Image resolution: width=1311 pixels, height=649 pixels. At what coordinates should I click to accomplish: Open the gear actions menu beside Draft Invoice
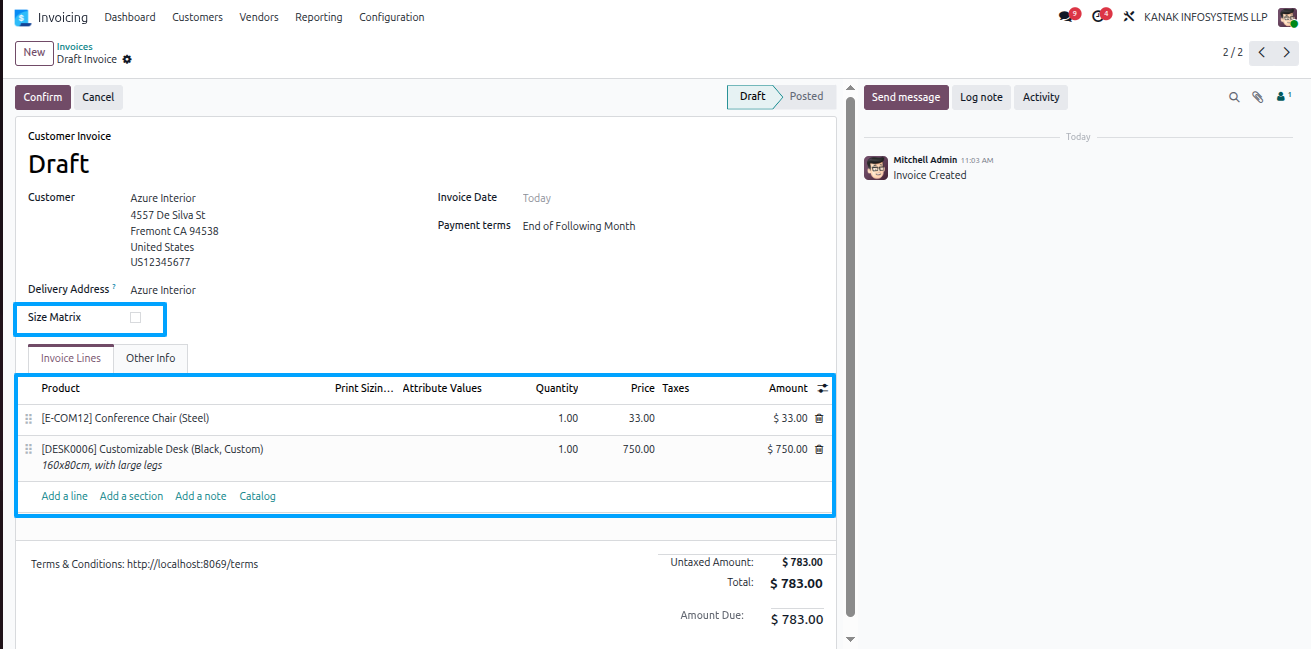127,60
